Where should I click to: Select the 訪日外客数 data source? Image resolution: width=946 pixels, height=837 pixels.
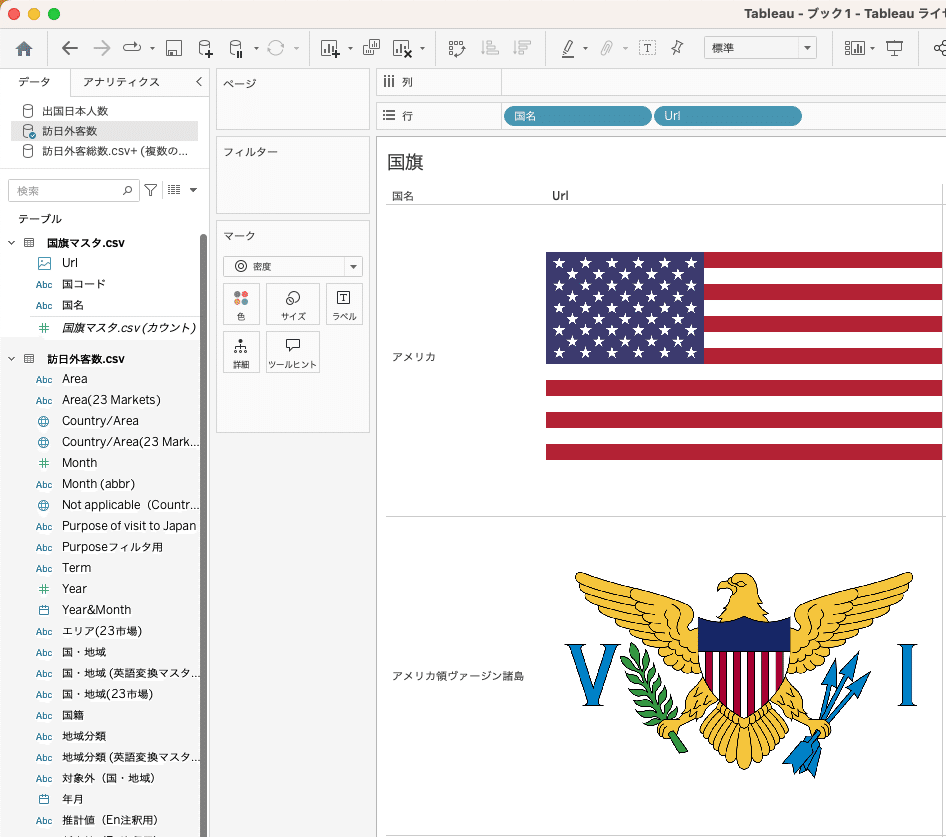[x=104, y=131]
